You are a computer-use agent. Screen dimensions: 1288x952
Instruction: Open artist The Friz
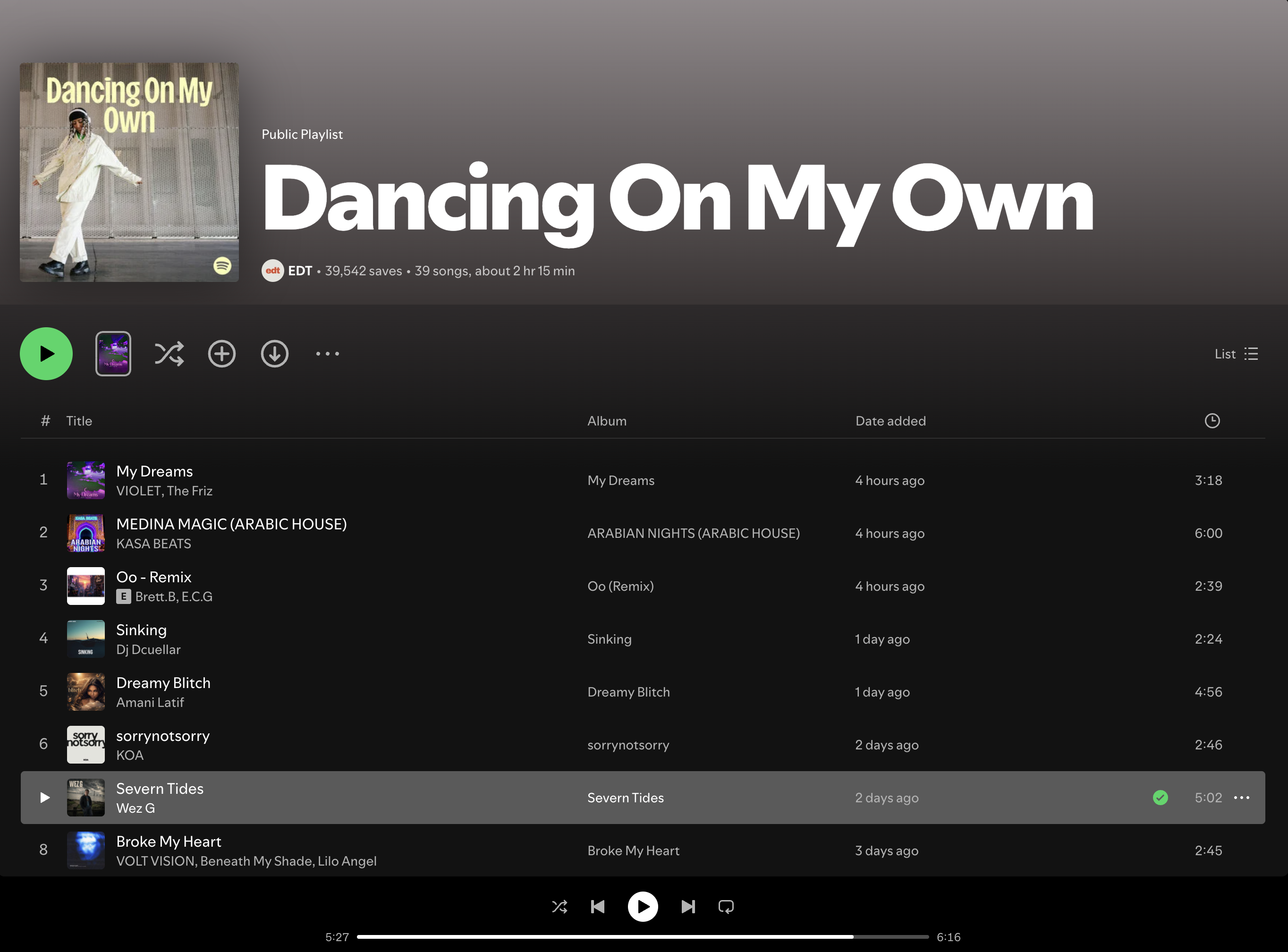[x=189, y=491]
